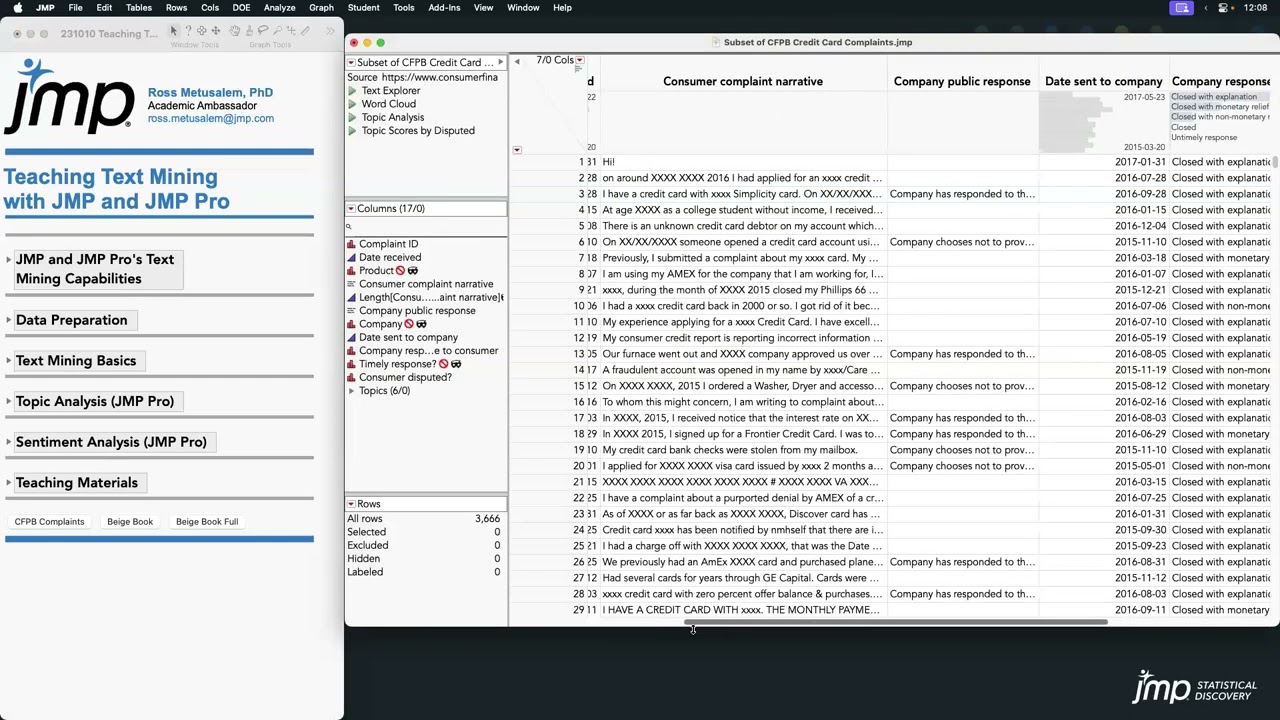The width and height of the screenshot is (1280, 720).
Task: Click the Date sent to company column header
Action: (1103, 82)
